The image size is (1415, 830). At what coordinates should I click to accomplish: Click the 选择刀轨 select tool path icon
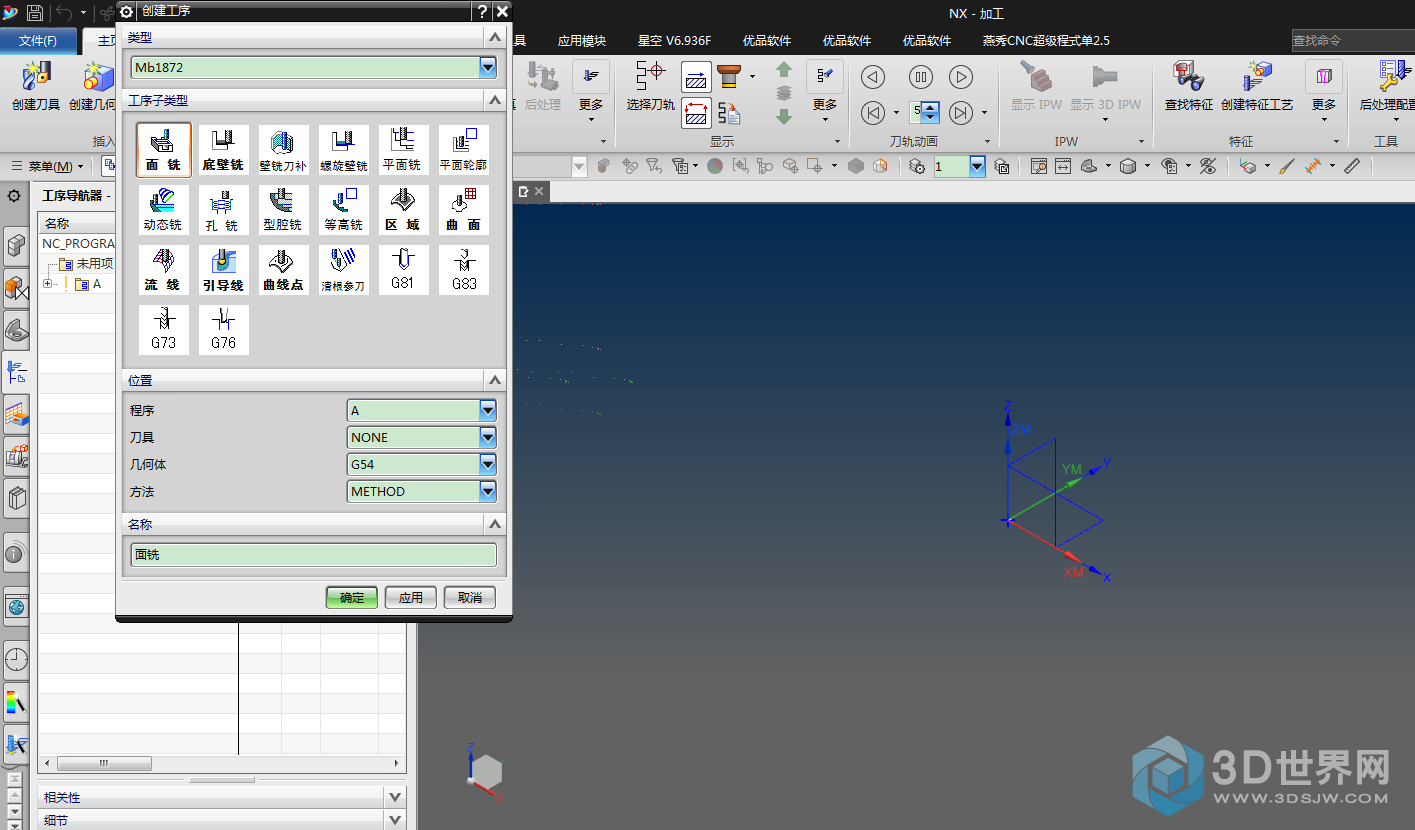(651, 85)
